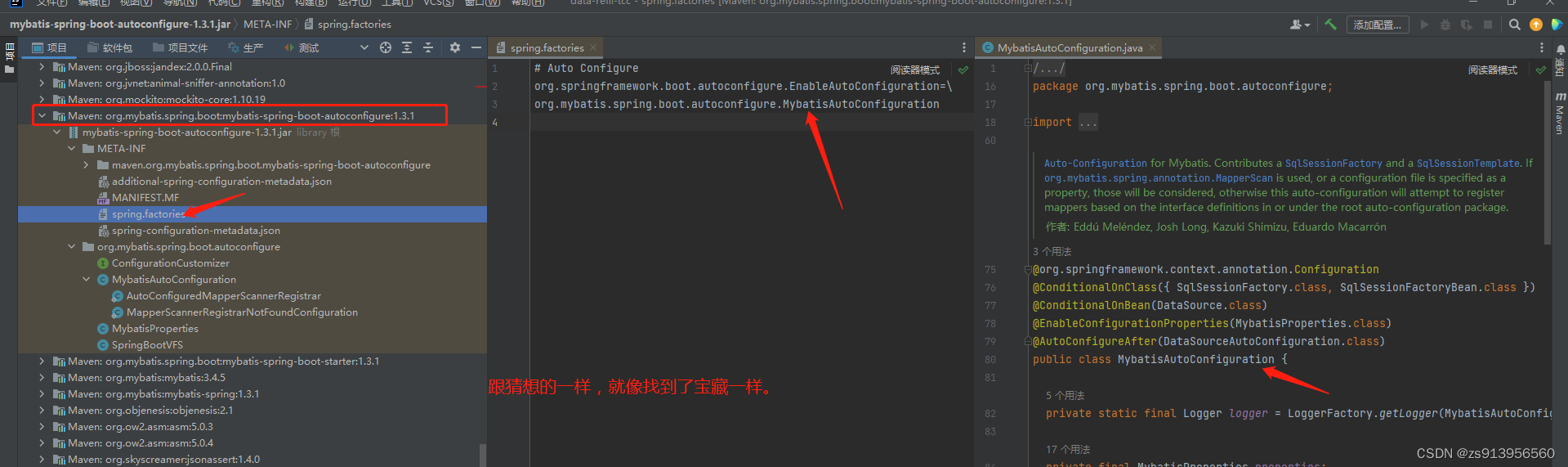Click the orange update arrow icon

1536,25
